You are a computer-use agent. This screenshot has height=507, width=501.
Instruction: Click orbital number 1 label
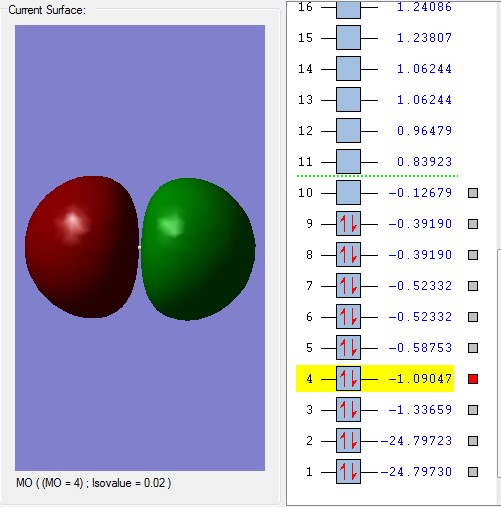pyautogui.click(x=310, y=472)
